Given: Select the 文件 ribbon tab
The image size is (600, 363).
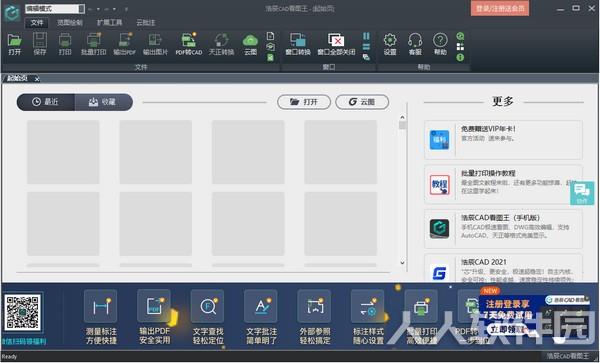Looking at the screenshot, I should [x=37, y=23].
